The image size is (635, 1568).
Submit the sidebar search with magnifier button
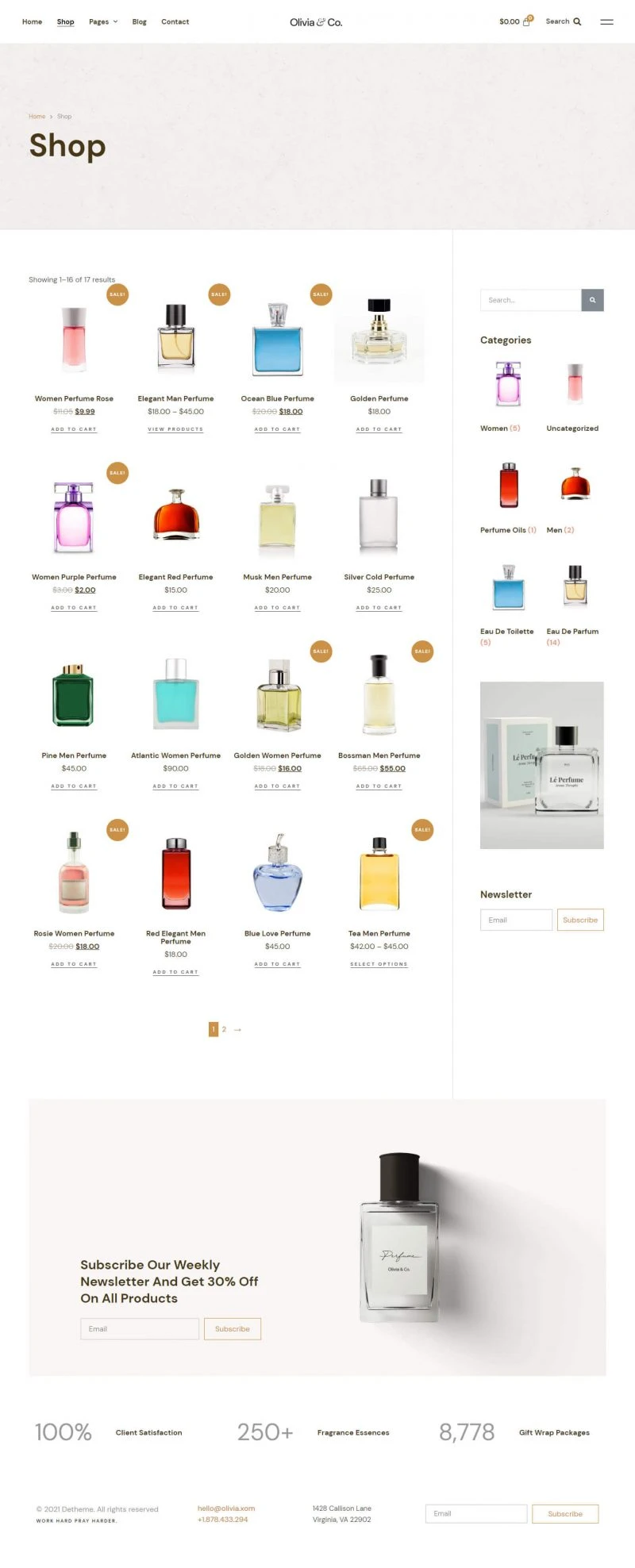click(x=592, y=300)
